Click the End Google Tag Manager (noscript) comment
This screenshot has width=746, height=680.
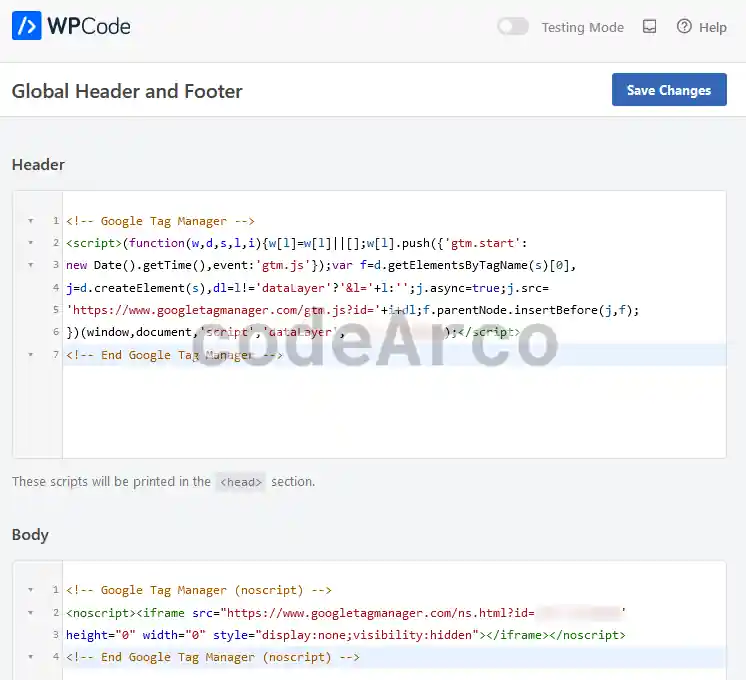point(213,657)
